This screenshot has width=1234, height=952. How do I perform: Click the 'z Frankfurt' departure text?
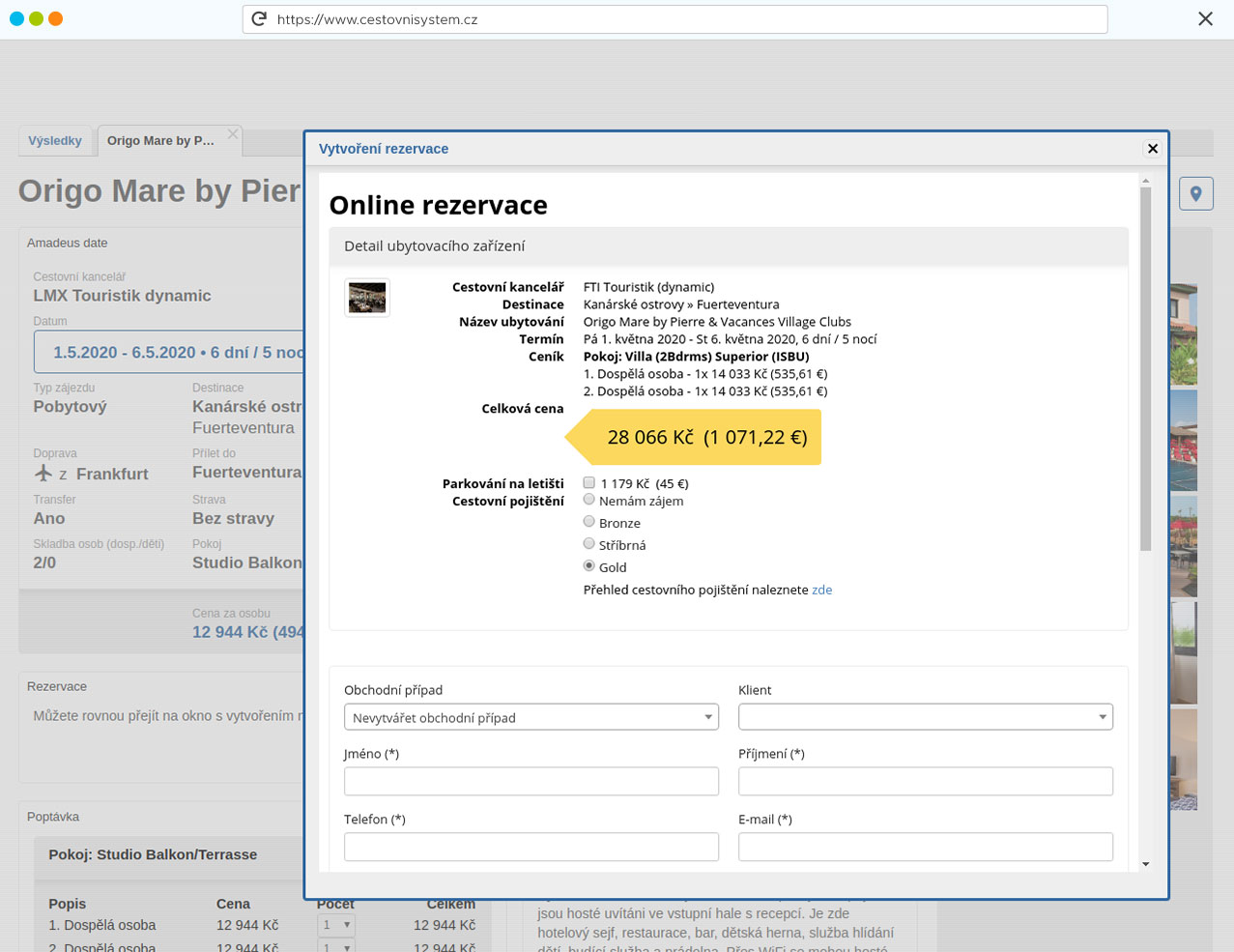[x=103, y=474]
